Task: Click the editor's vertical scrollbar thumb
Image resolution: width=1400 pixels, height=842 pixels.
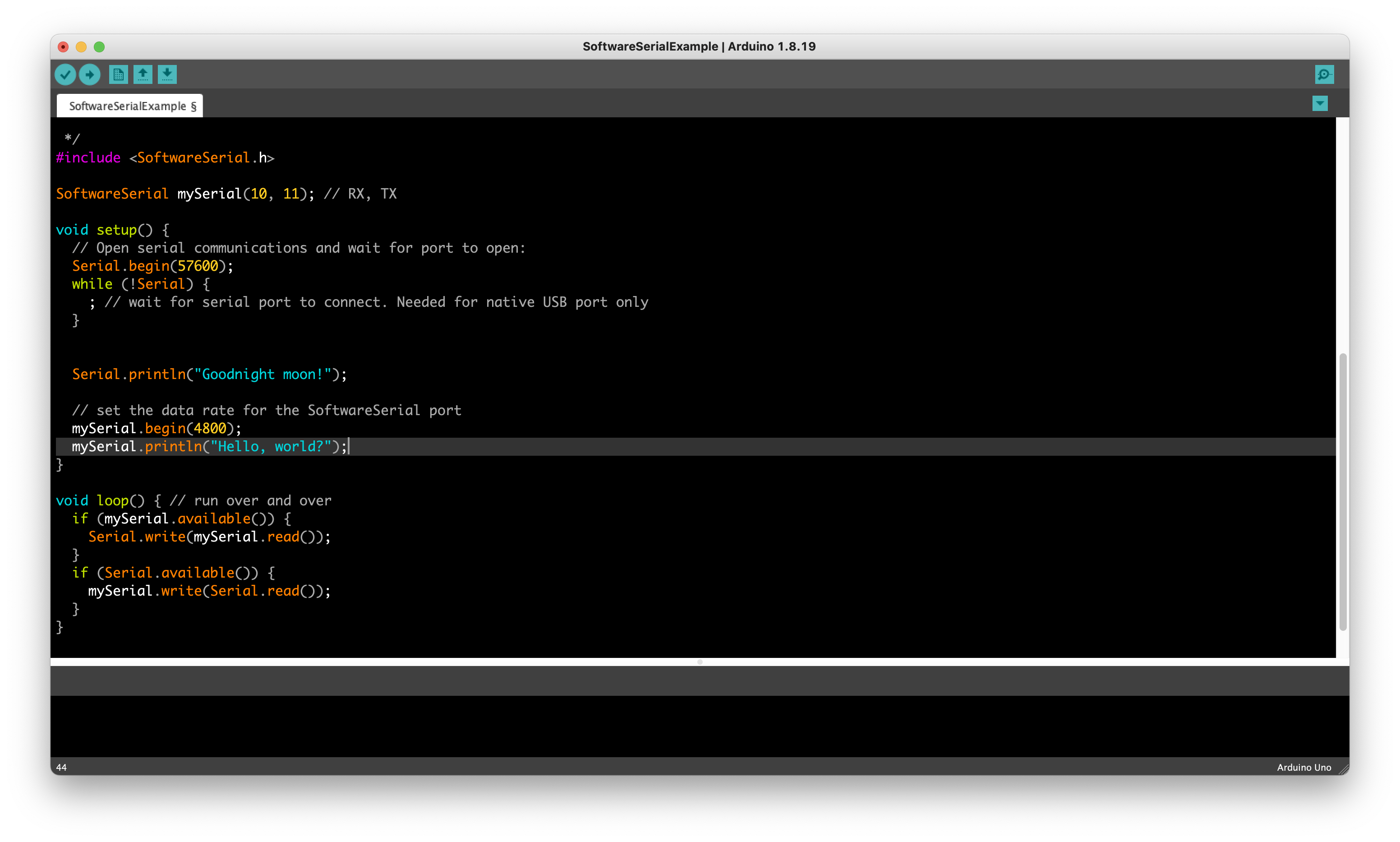Action: click(1342, 491)
